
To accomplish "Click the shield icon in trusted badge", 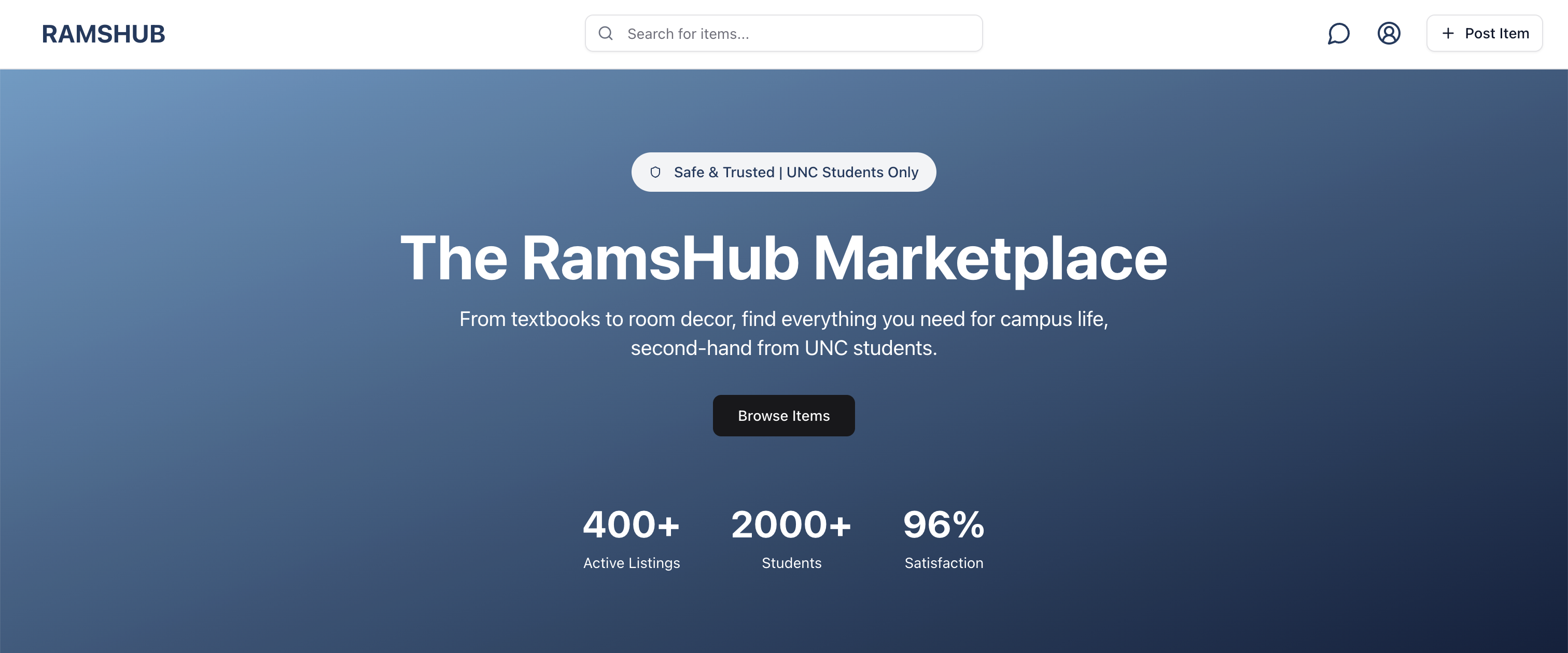I will [x=655, y=172].
